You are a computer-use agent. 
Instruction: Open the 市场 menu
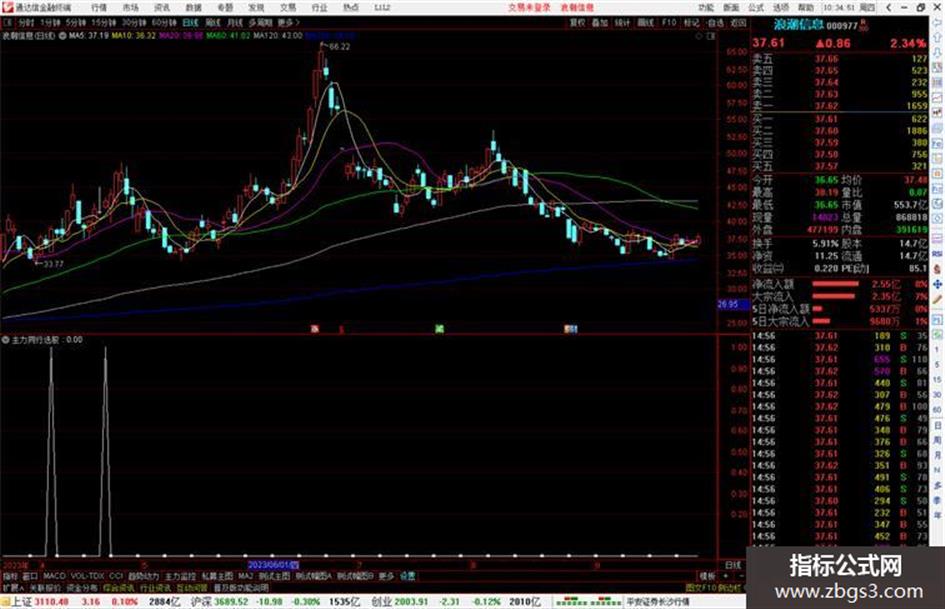coord(130,7)
